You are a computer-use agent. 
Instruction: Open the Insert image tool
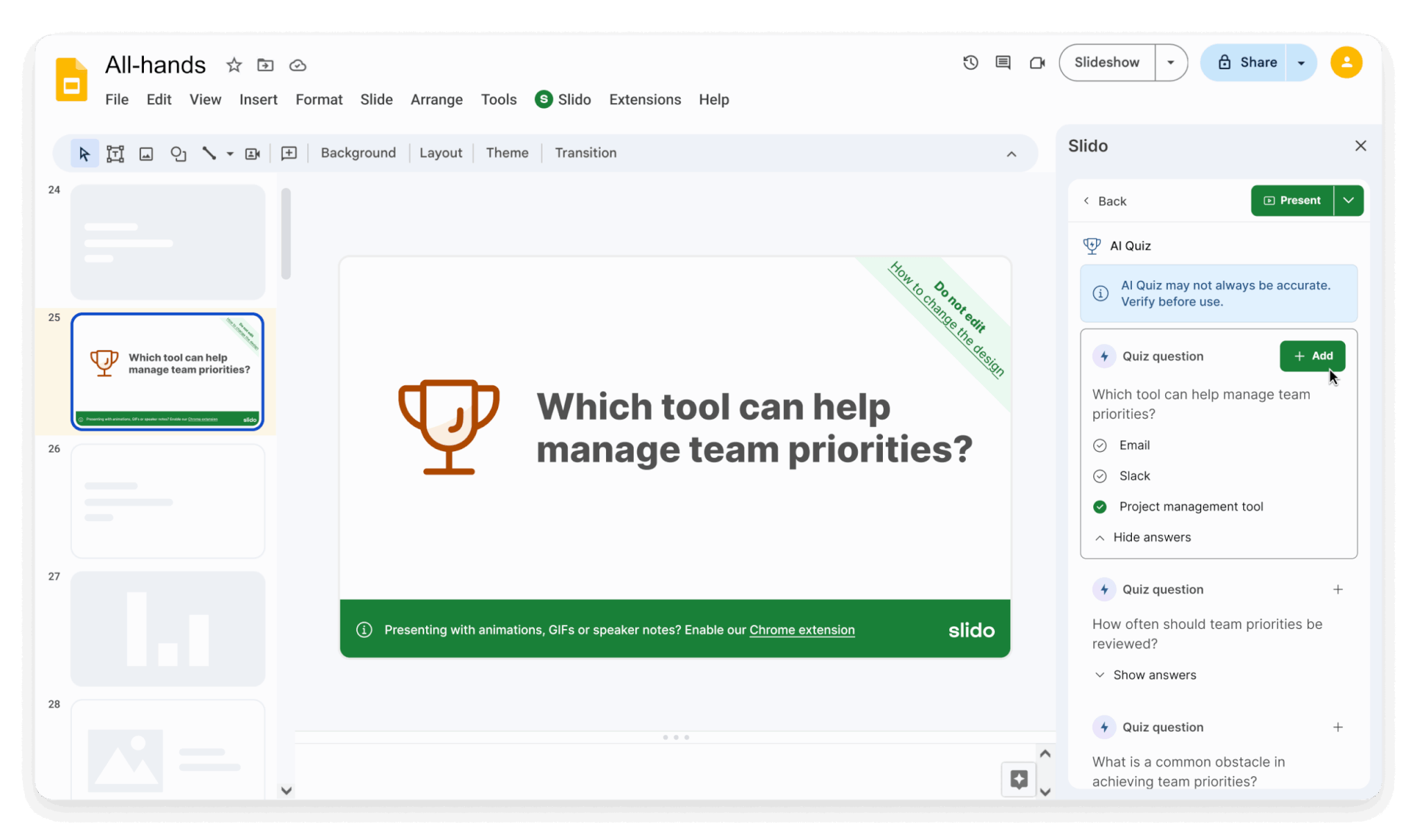(146, 153)
